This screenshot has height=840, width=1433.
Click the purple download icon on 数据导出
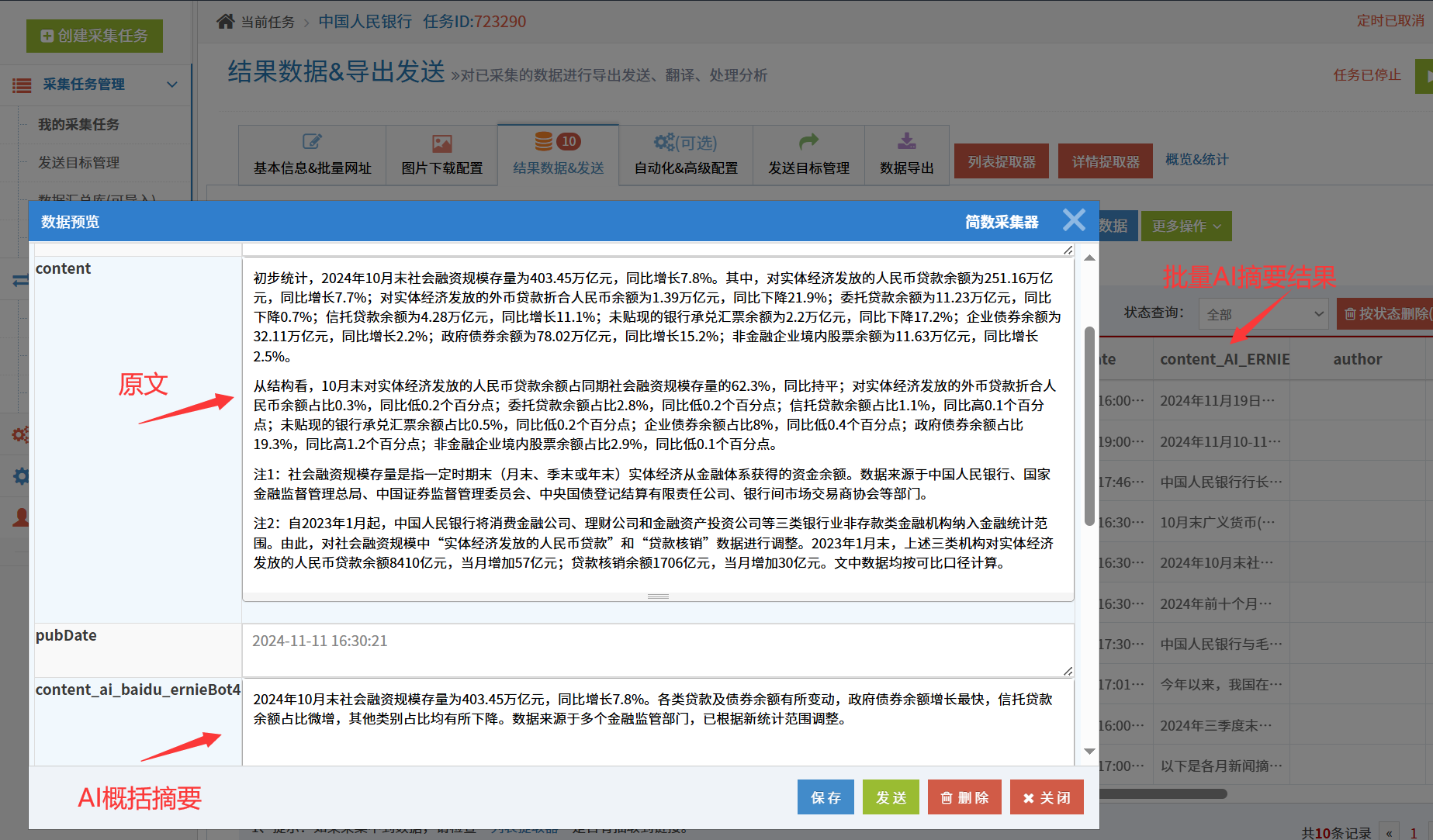click(906, 141)
